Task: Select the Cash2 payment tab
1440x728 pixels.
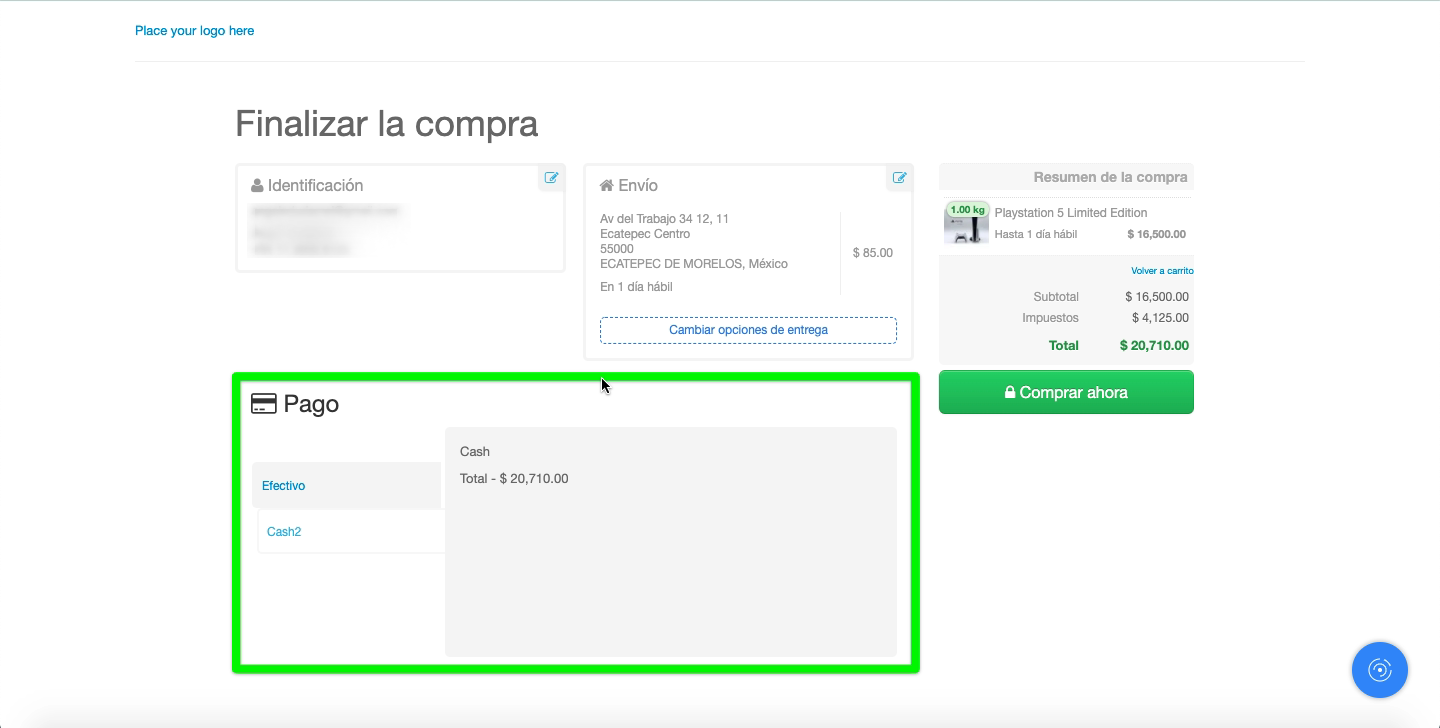Action: [351, 531]
